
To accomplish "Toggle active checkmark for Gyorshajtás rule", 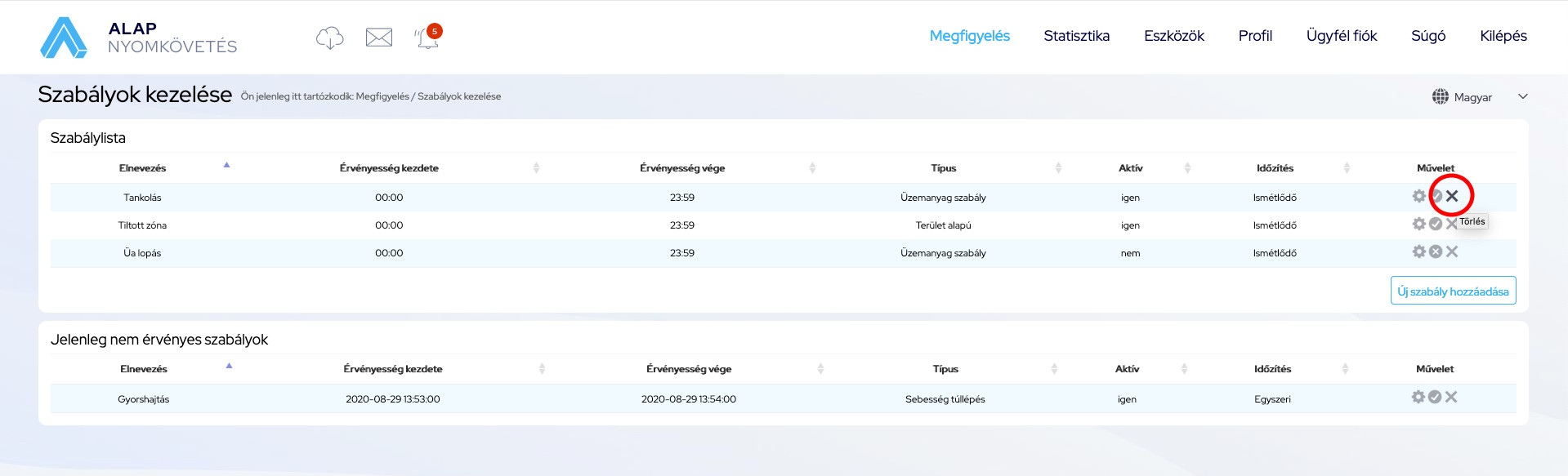I will tap(1435, 397).
